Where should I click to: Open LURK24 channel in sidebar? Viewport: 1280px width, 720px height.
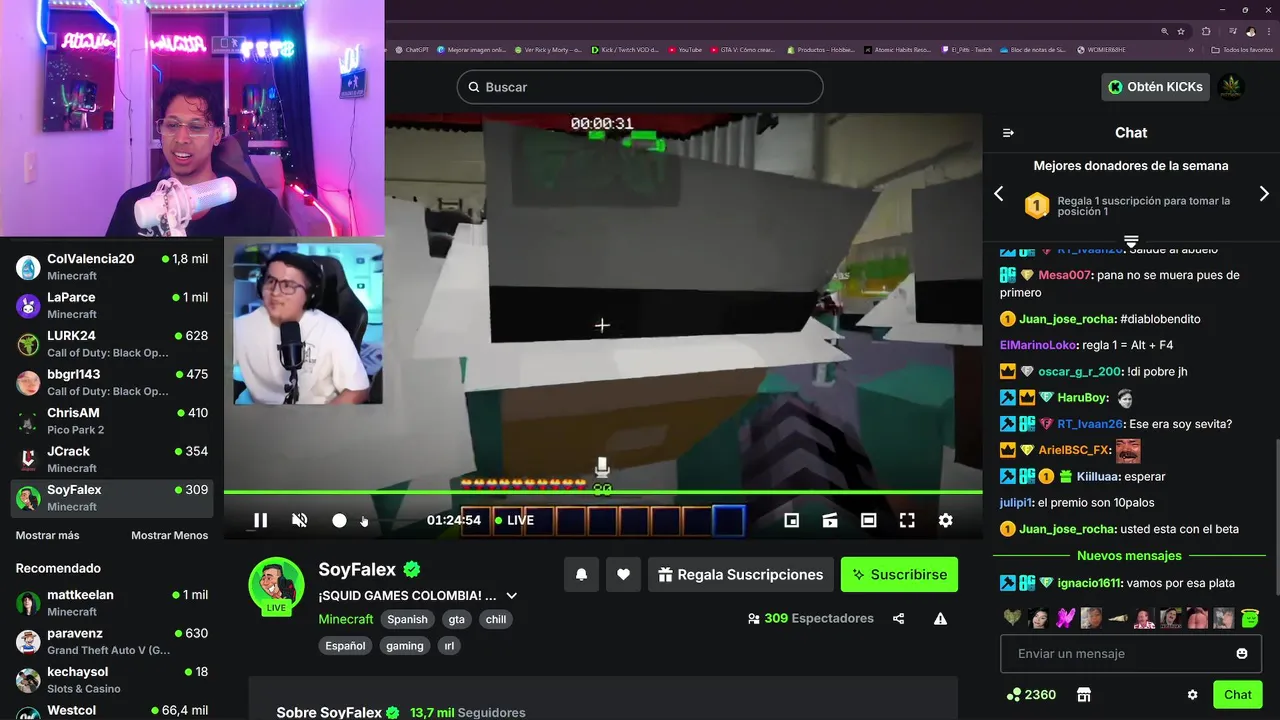tap(112, 344)
